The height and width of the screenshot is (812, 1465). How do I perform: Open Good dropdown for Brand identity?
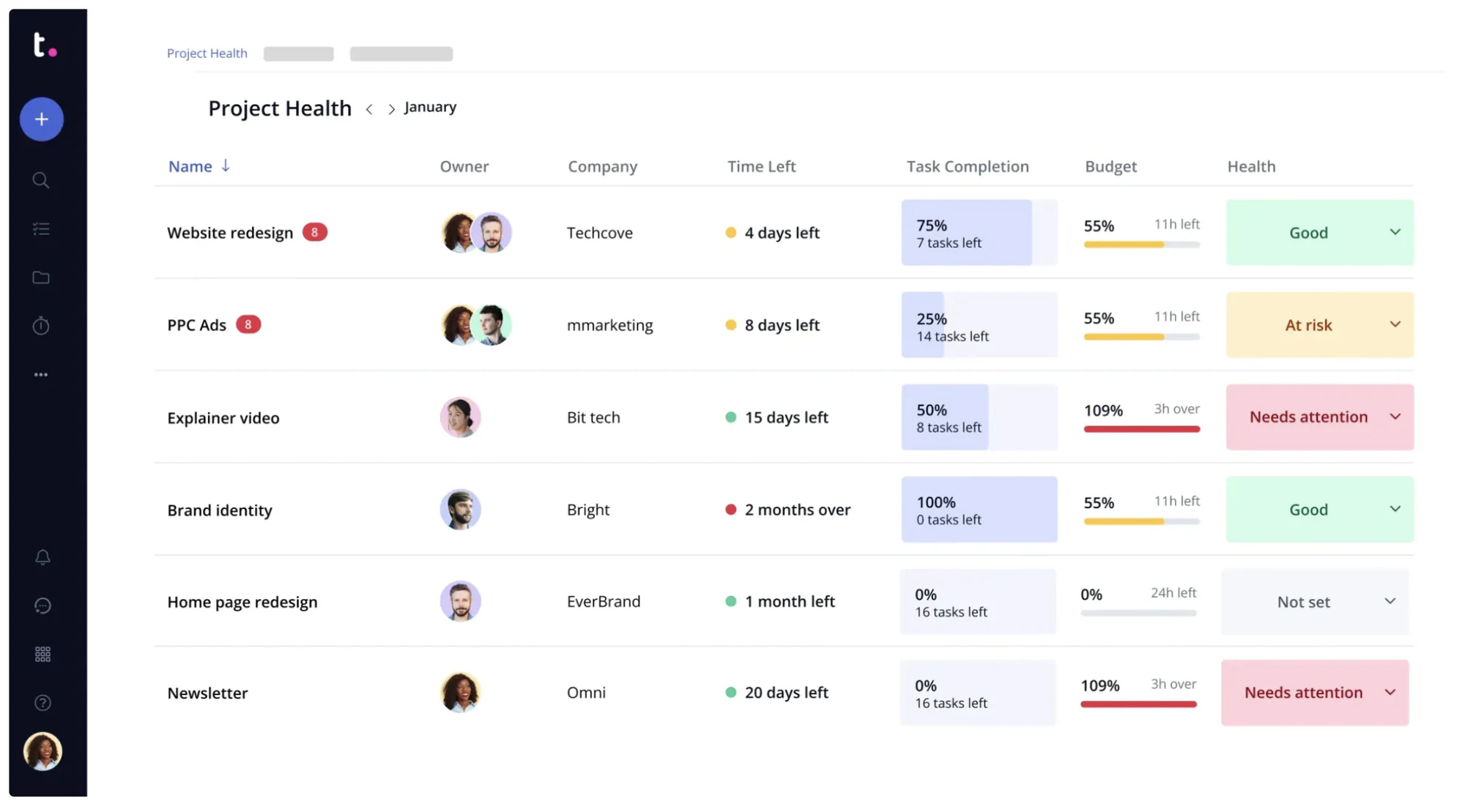pos(1320,509)
